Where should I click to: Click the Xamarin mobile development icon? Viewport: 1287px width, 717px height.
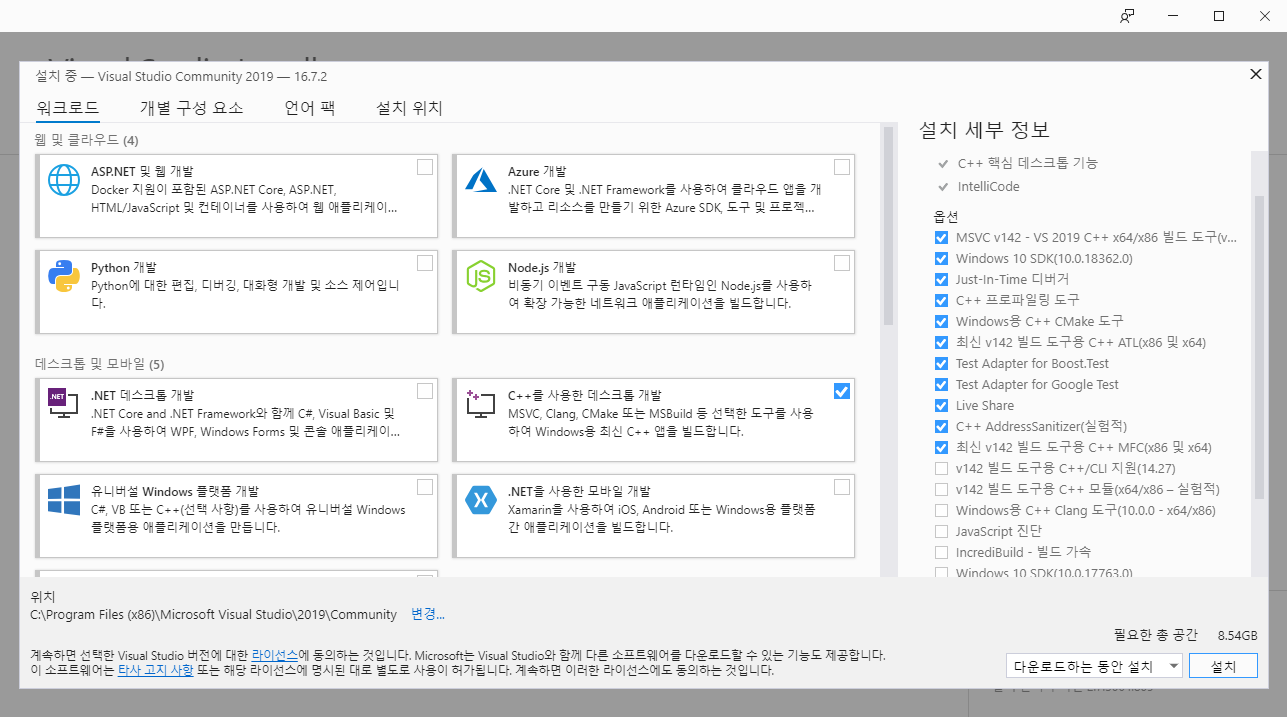[481, 499]
